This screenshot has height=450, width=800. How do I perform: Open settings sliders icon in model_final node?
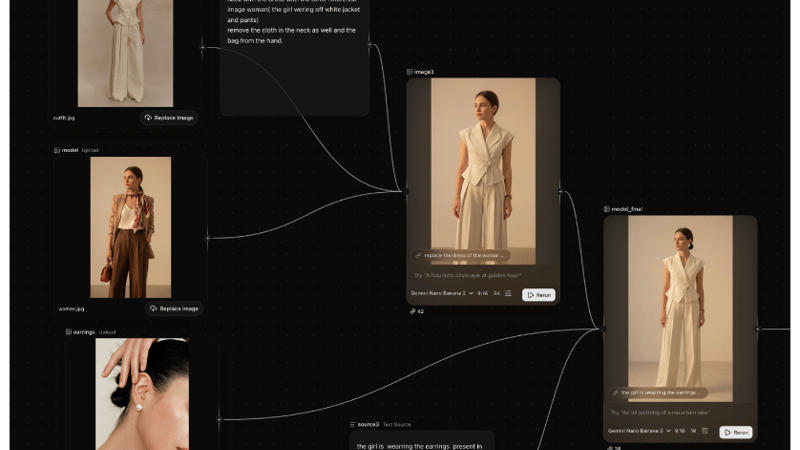click(705, 431)
